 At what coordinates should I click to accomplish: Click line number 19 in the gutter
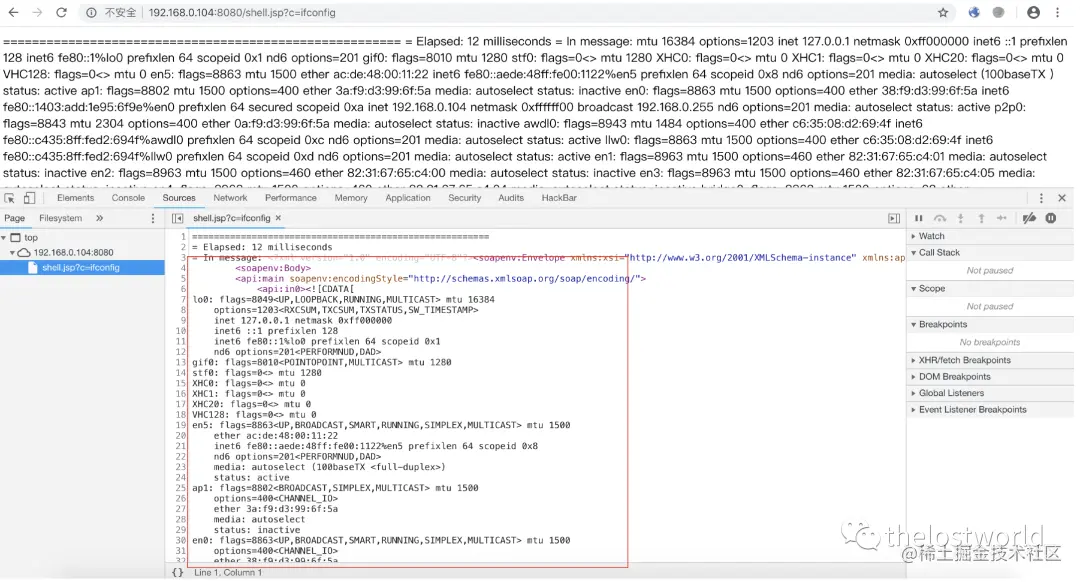[x=180, y=426]
